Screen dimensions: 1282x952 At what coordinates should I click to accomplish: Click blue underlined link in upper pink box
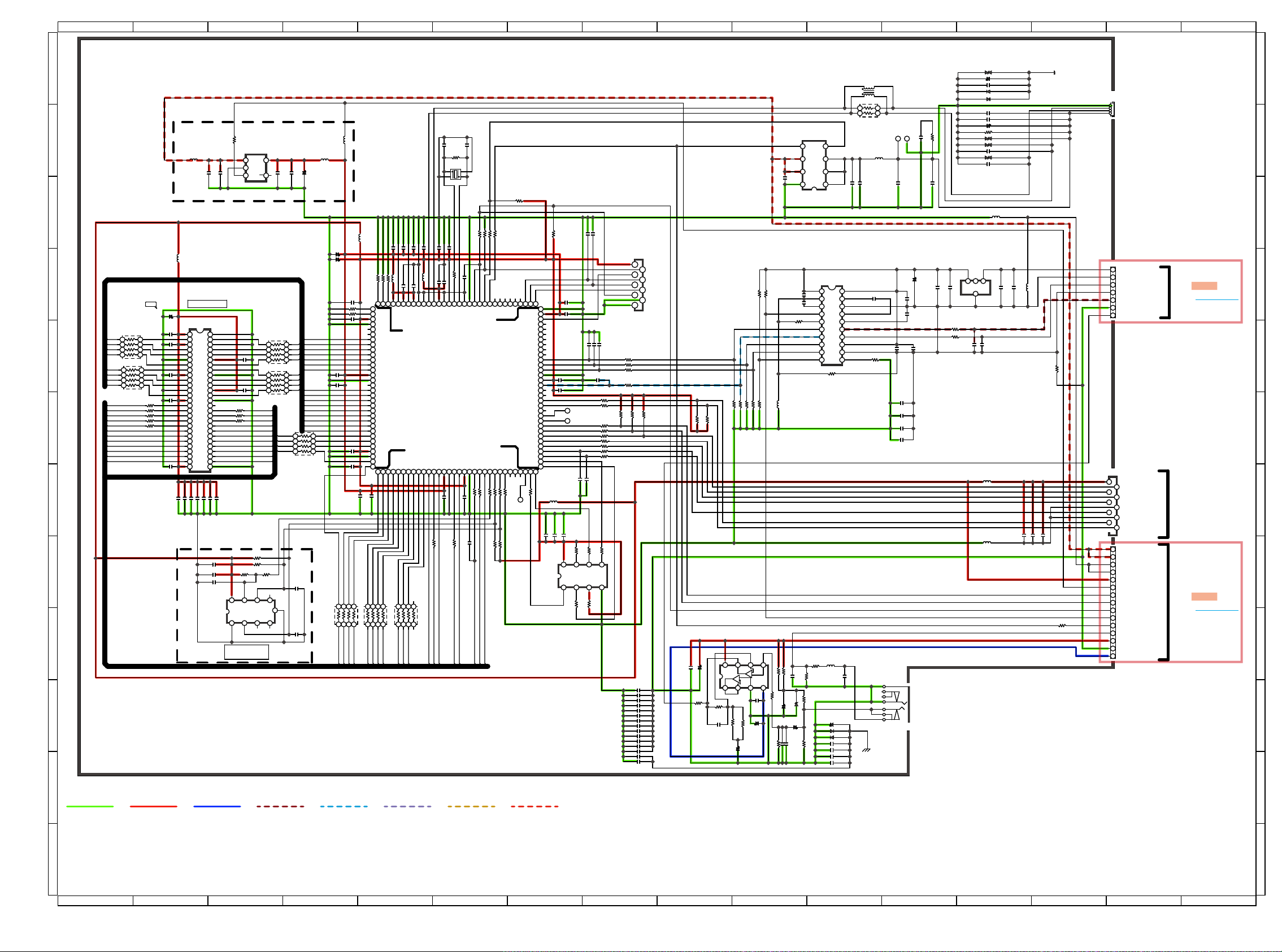click(1216, 299)
